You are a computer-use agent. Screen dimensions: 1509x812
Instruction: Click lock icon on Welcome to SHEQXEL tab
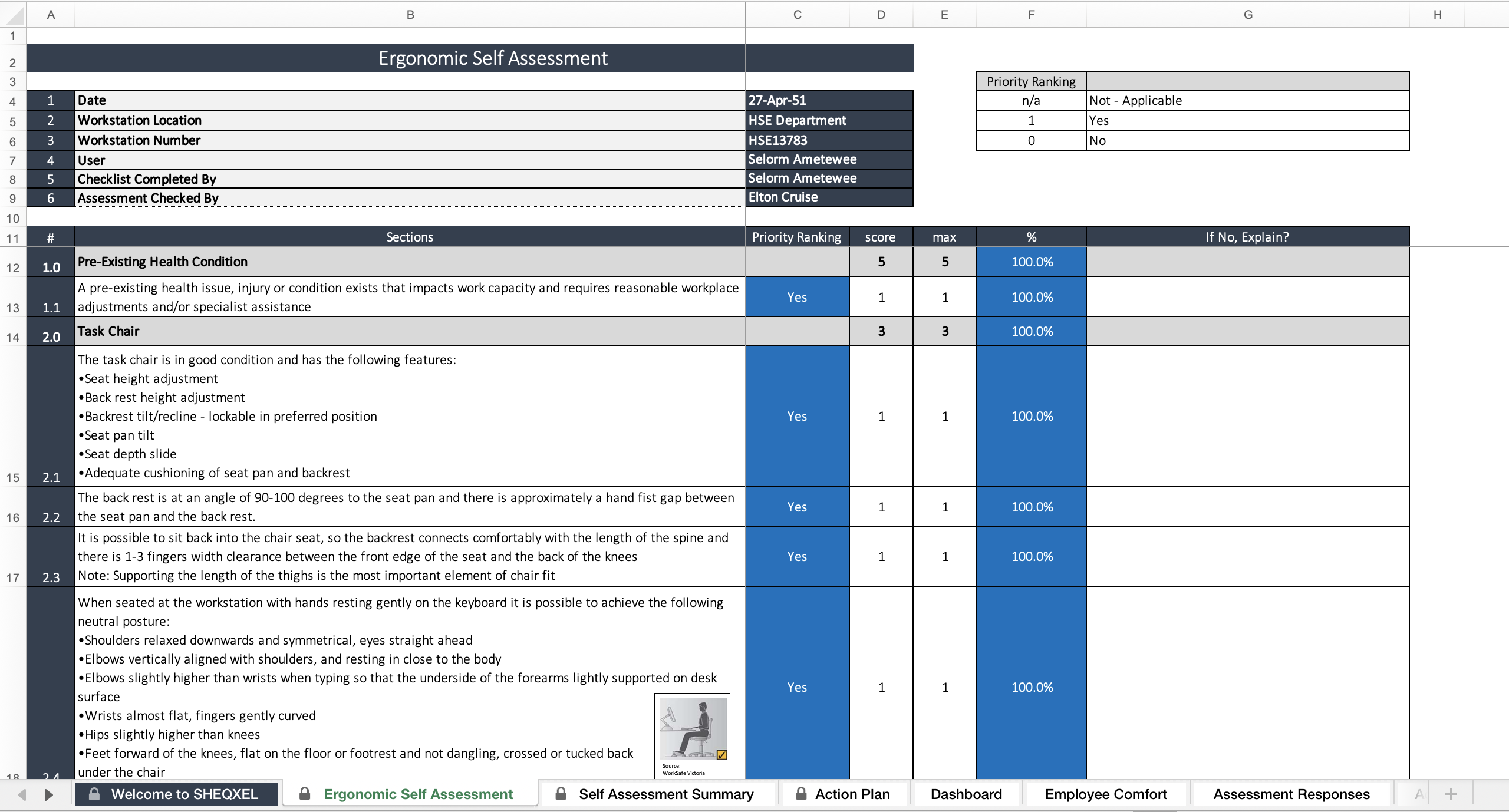[94, 793]
